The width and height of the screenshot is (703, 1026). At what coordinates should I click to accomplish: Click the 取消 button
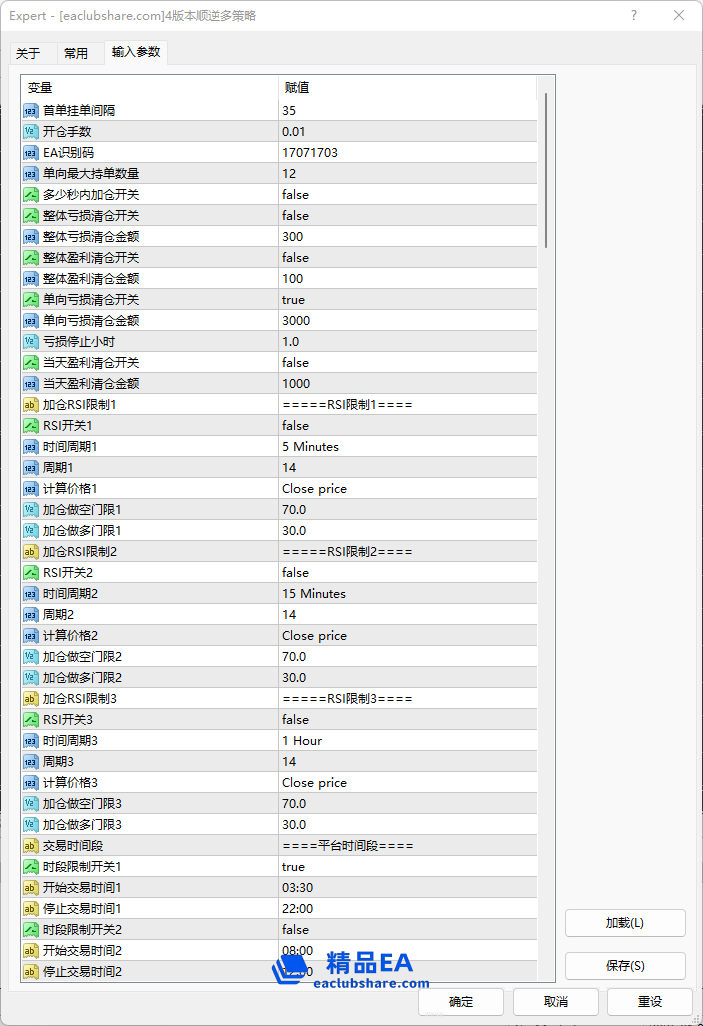point(556,1002)
